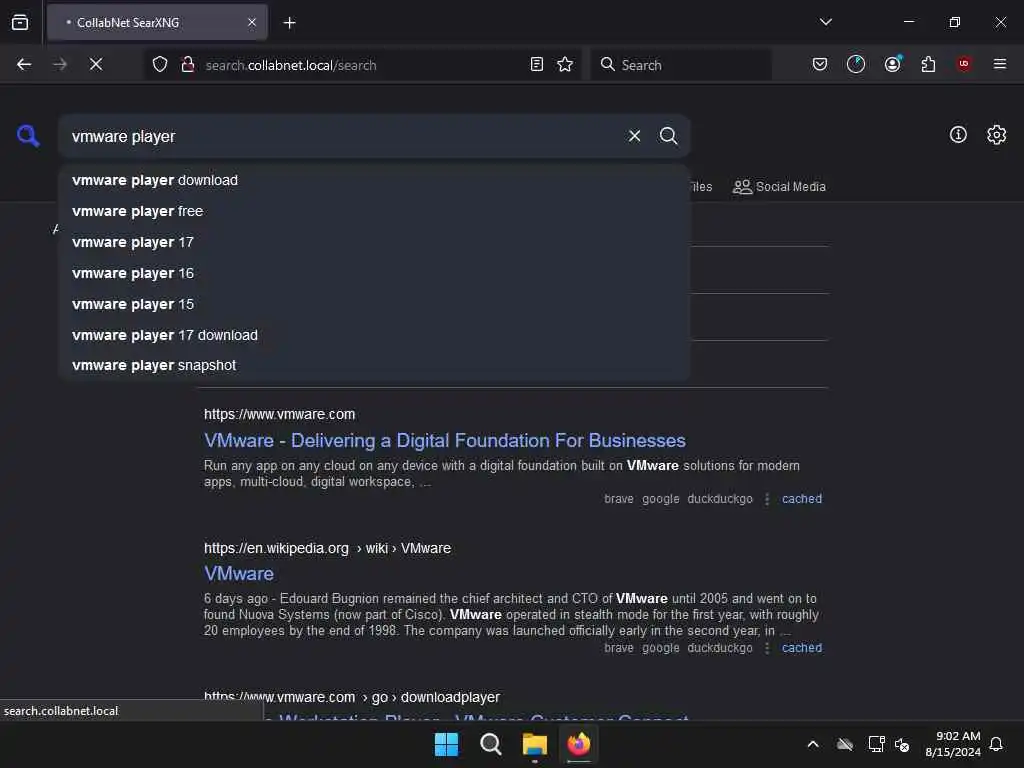Open the clock showing 9:02 AM
Viewport: 1024px width, 768px height.
(x=953, y=744)
